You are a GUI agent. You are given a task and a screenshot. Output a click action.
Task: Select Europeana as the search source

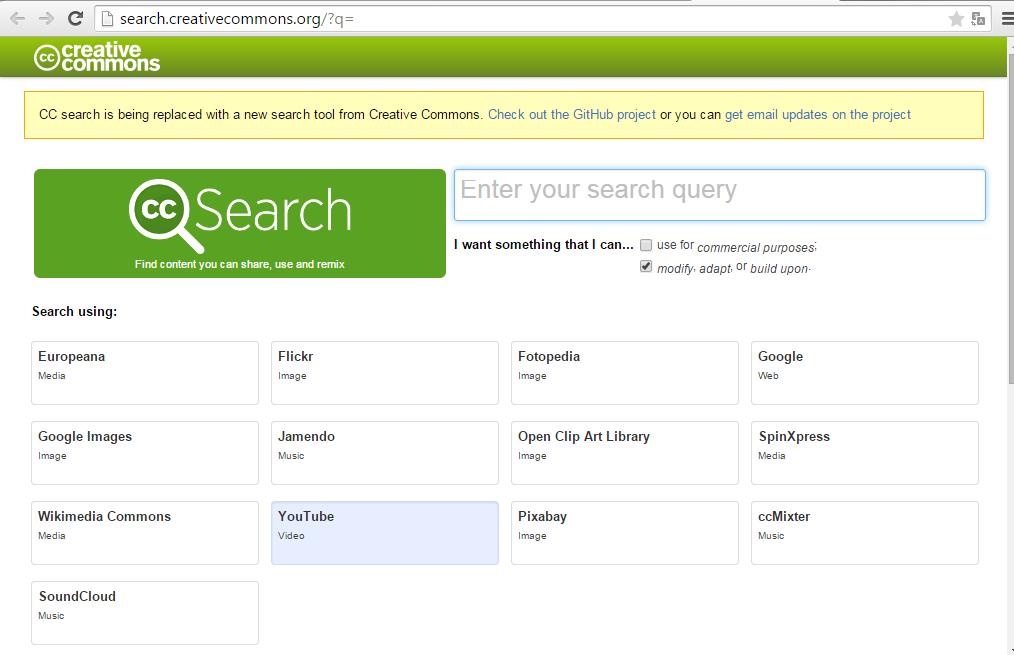pos(145,373)
